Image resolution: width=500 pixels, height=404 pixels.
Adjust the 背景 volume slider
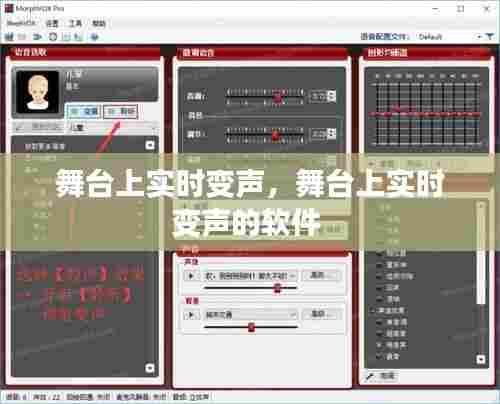pyautogui.click(x=251, y=327)
